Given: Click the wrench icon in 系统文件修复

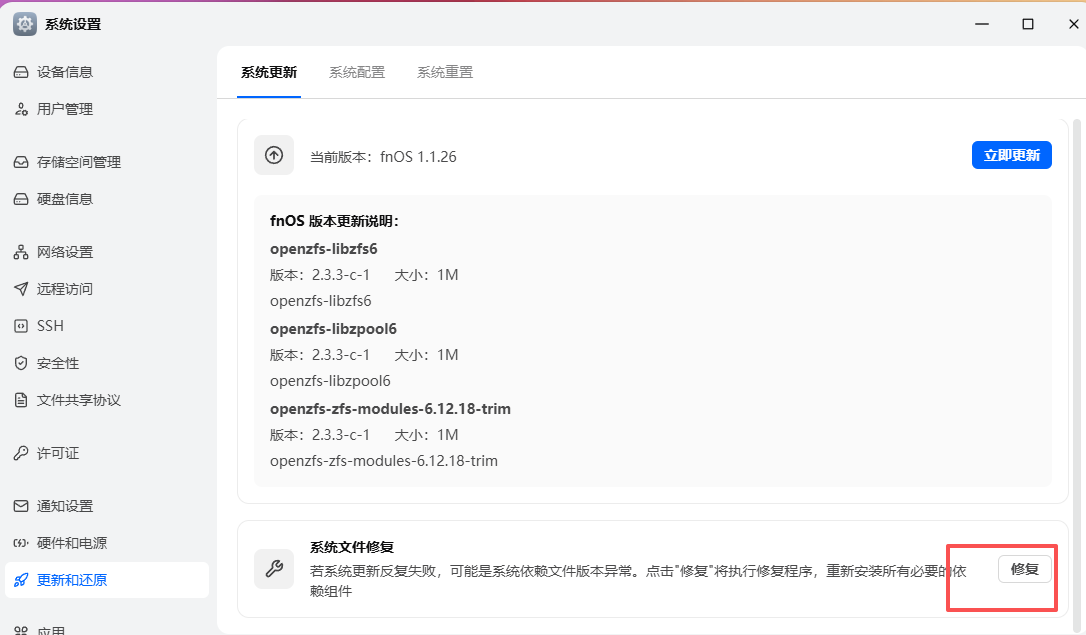Looking at the screenshot, I should pyautogui.click(x=273, y=568).
